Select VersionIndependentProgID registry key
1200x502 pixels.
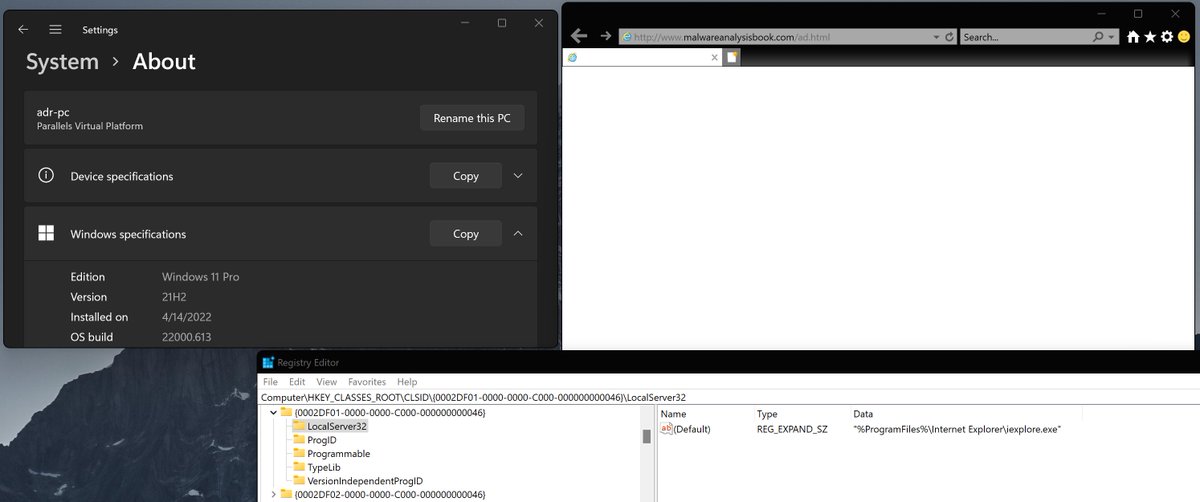pyautogui.click(x=365, y=481)
